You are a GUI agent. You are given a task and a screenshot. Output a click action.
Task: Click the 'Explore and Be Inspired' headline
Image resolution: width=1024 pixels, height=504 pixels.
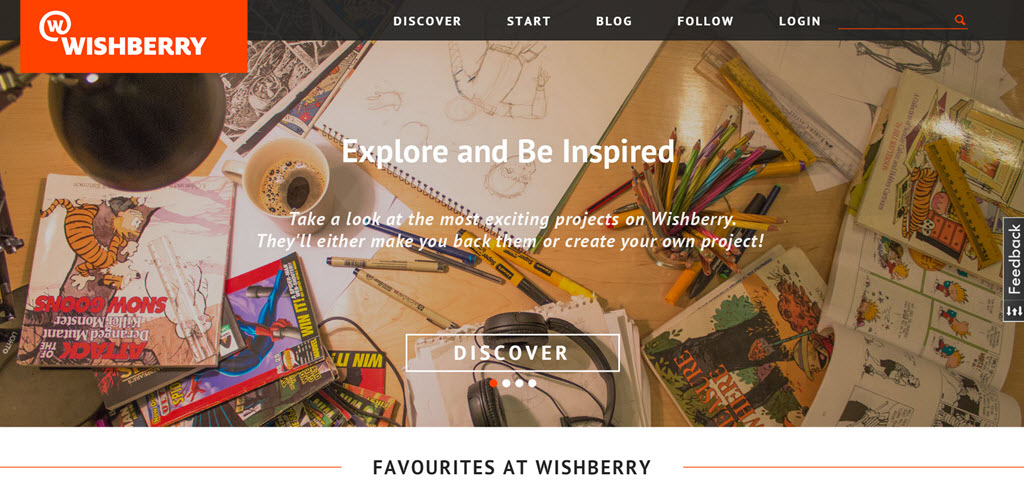[x=508, y=151]
